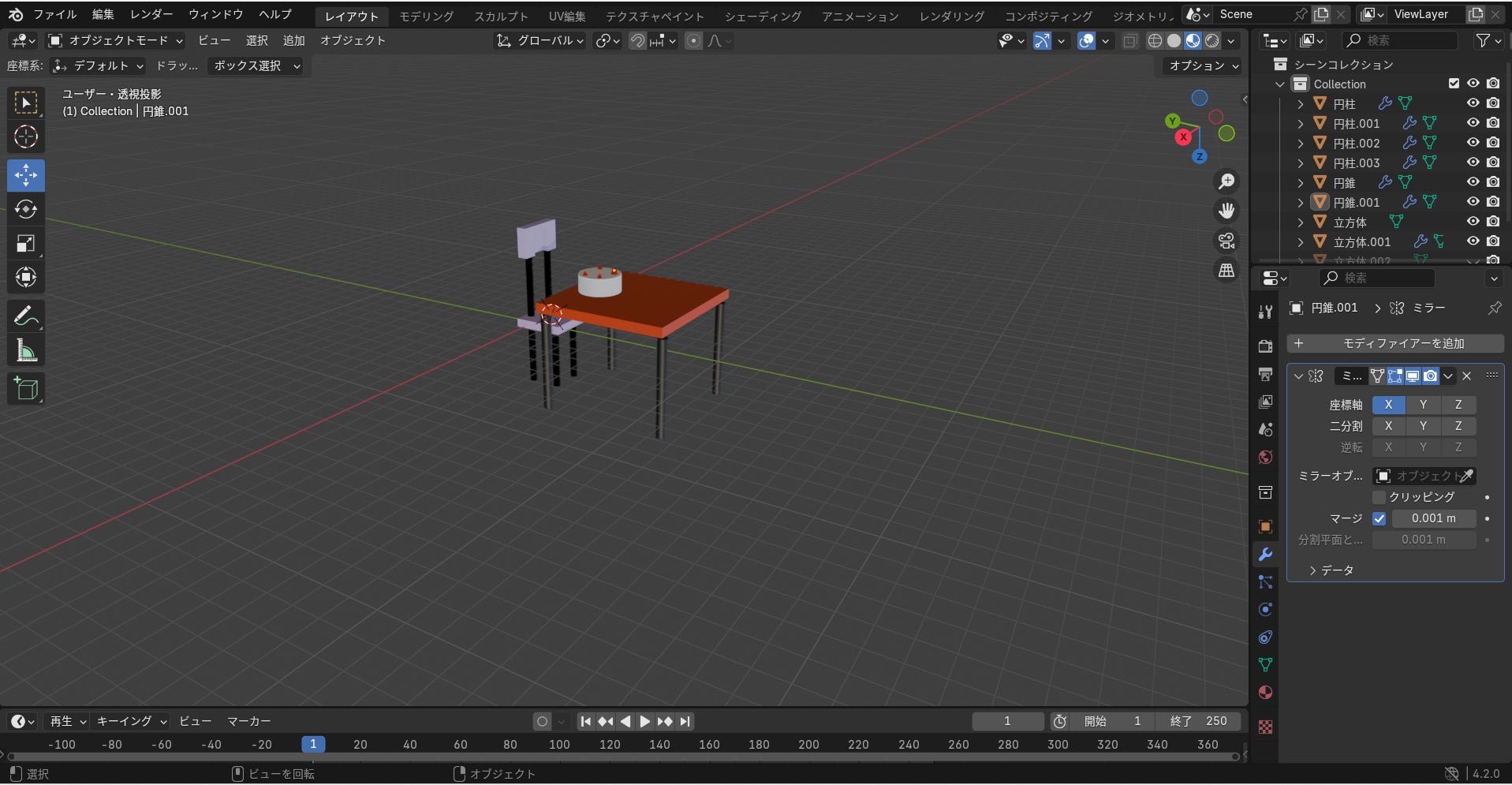
Task: Click モディファイアーを追加 button
Action: (1394, 343)
